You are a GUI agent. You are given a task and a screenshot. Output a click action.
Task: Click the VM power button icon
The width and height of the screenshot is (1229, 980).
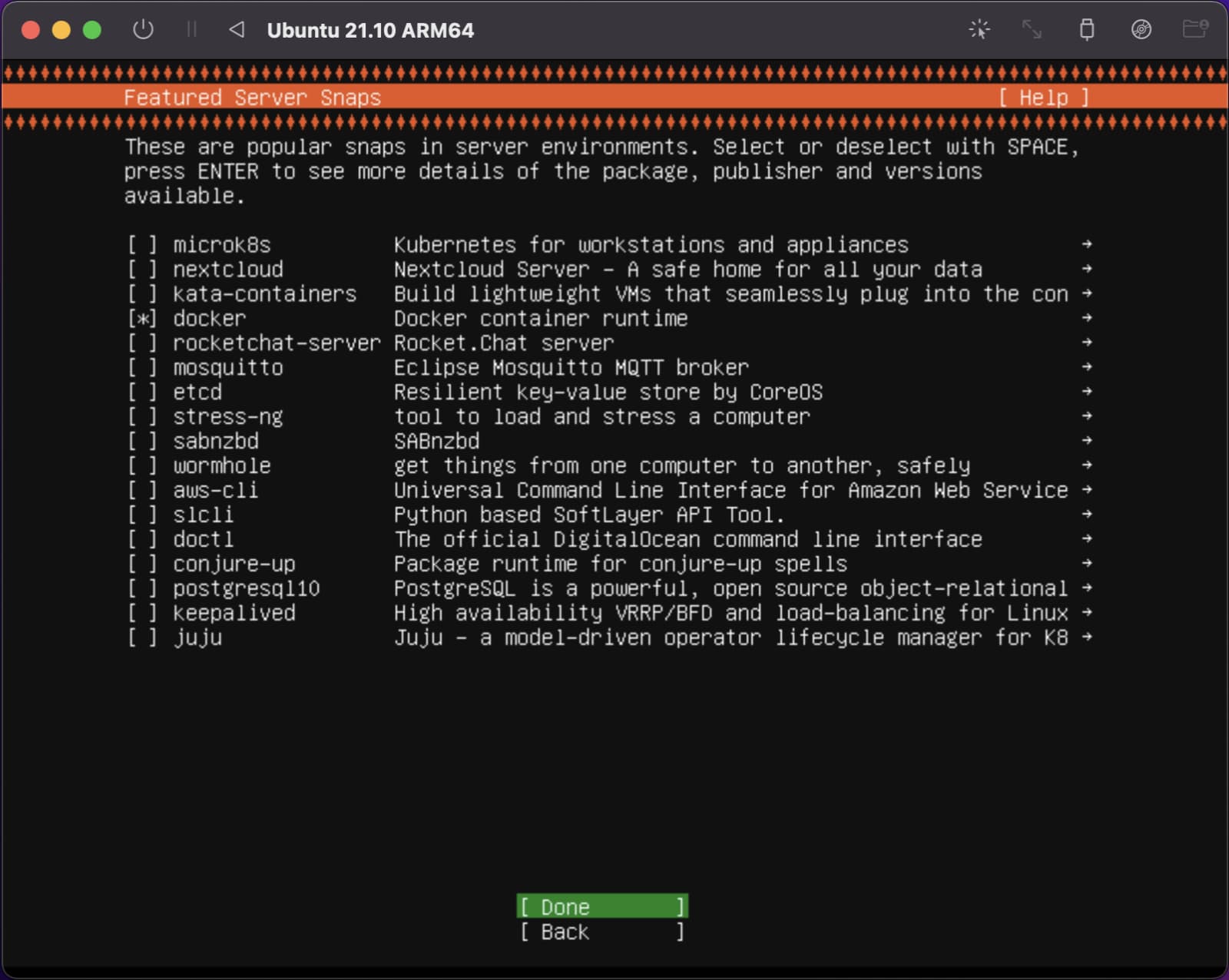click(x=143, y=30)
